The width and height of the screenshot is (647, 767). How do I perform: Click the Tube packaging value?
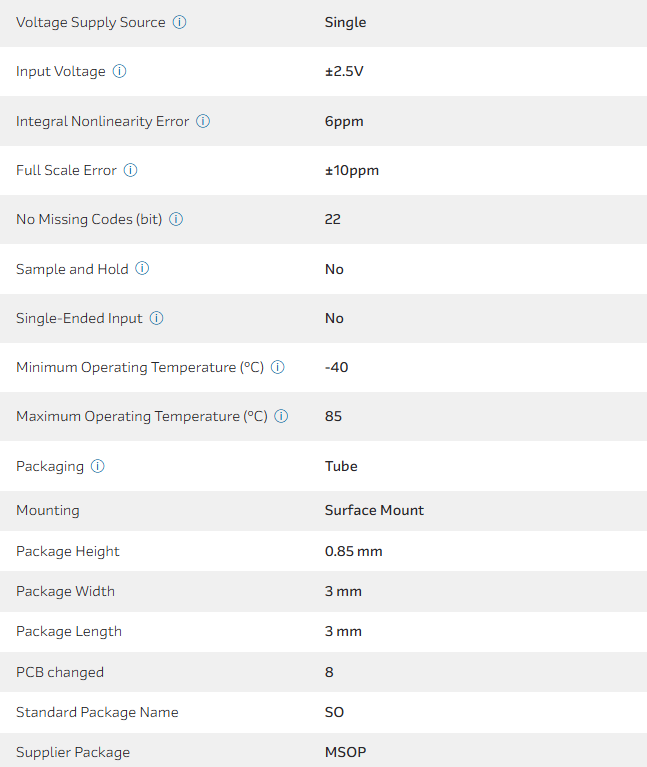pos(341,466)
